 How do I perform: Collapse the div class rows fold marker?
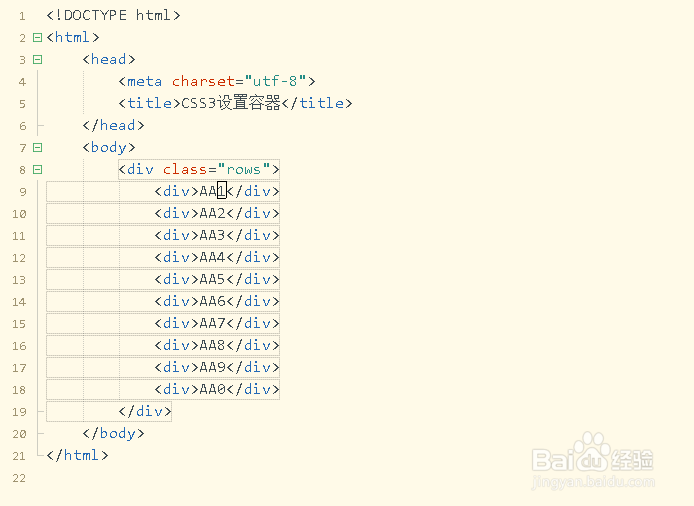pos(37,170)
